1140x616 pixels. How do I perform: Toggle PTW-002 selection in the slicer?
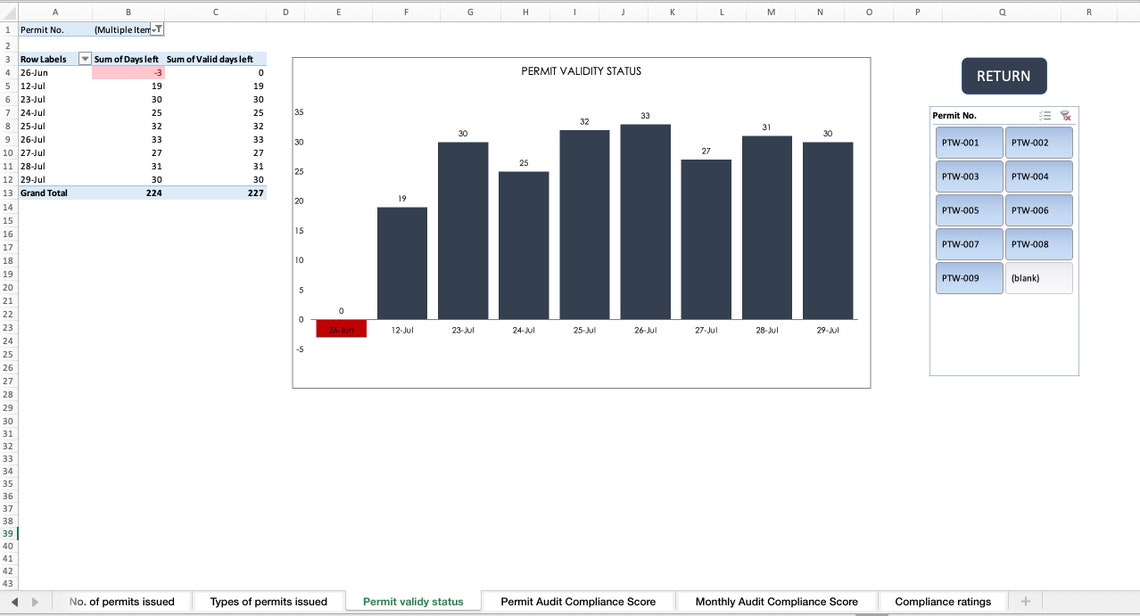(1038, 142)
